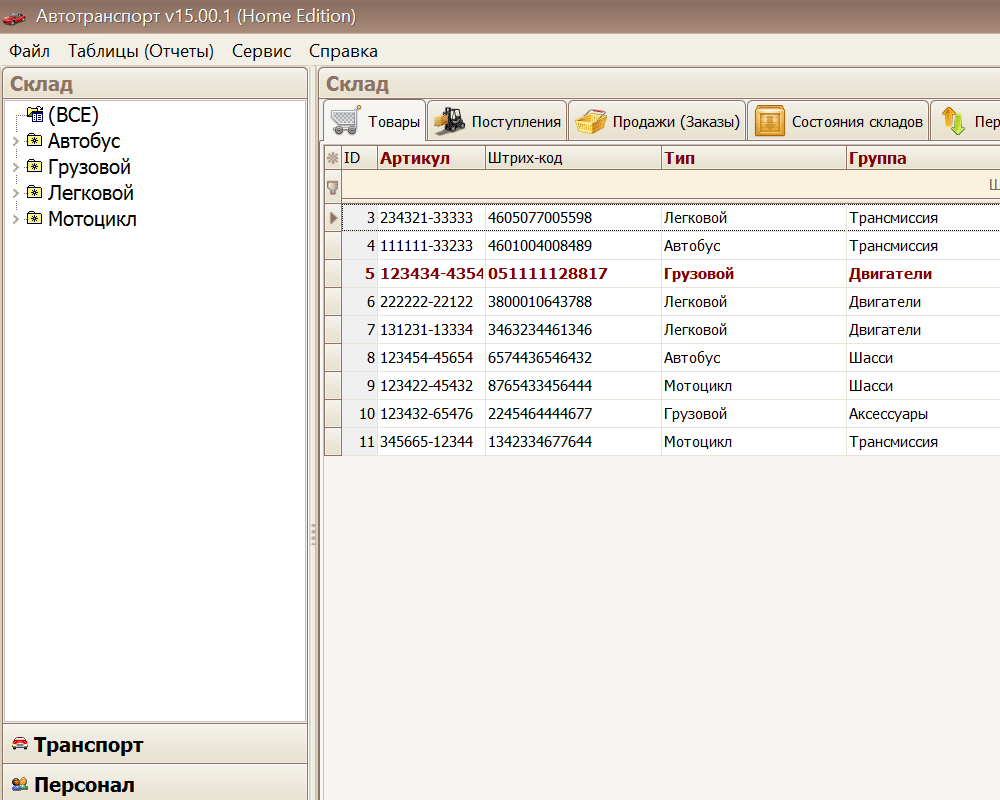Viewport: 1000px width, 800px height.
Task: Click Шасси cell in row 8
Action: (923, 358)
